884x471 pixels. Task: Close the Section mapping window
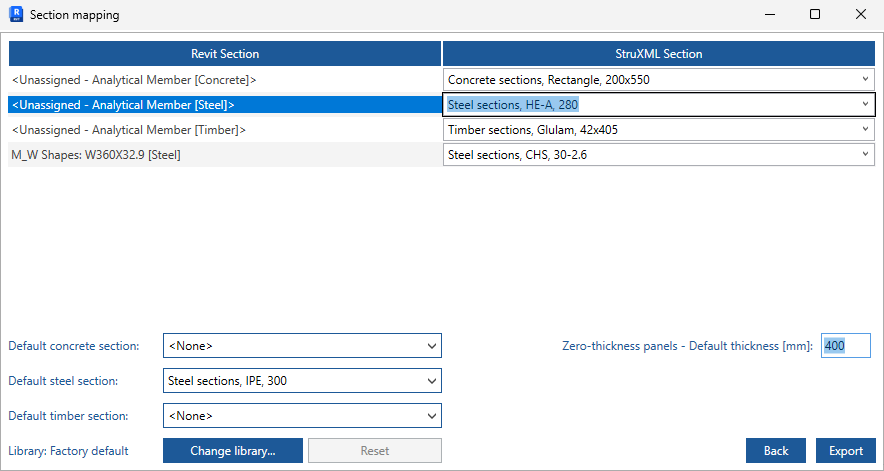click(860, 14)
